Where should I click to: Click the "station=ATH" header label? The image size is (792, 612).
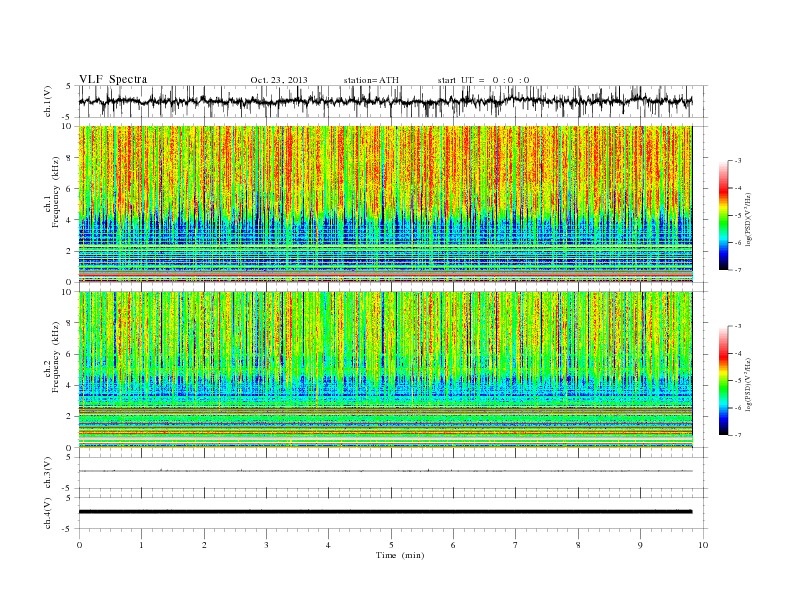click(371, 80)
